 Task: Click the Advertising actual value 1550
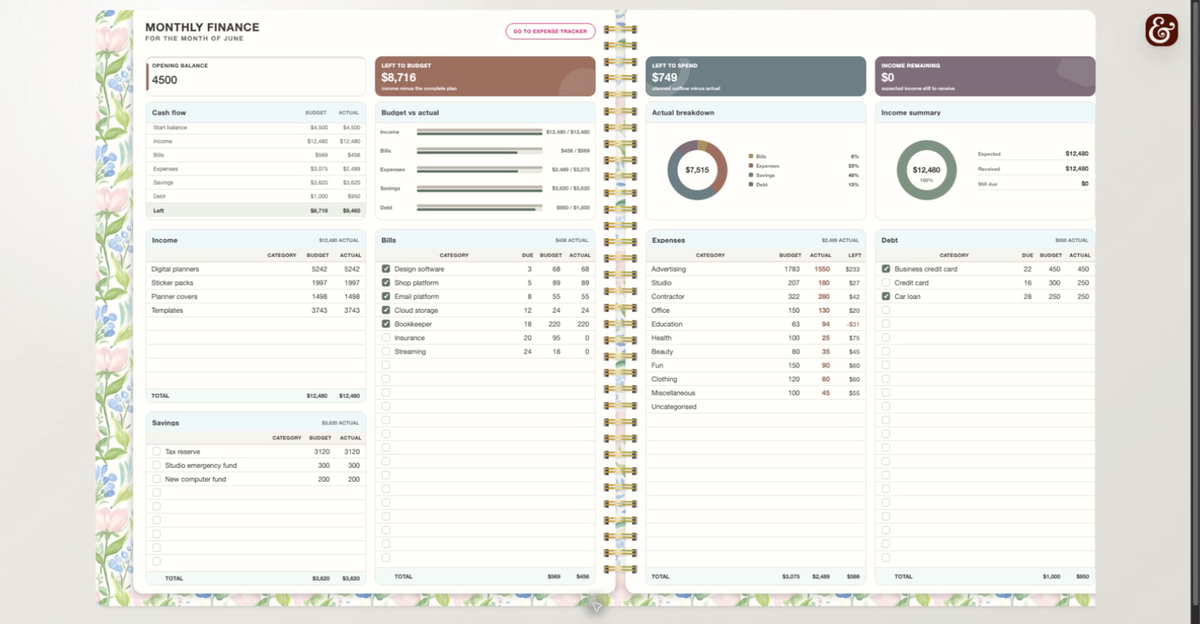click(x=822, y=269)
